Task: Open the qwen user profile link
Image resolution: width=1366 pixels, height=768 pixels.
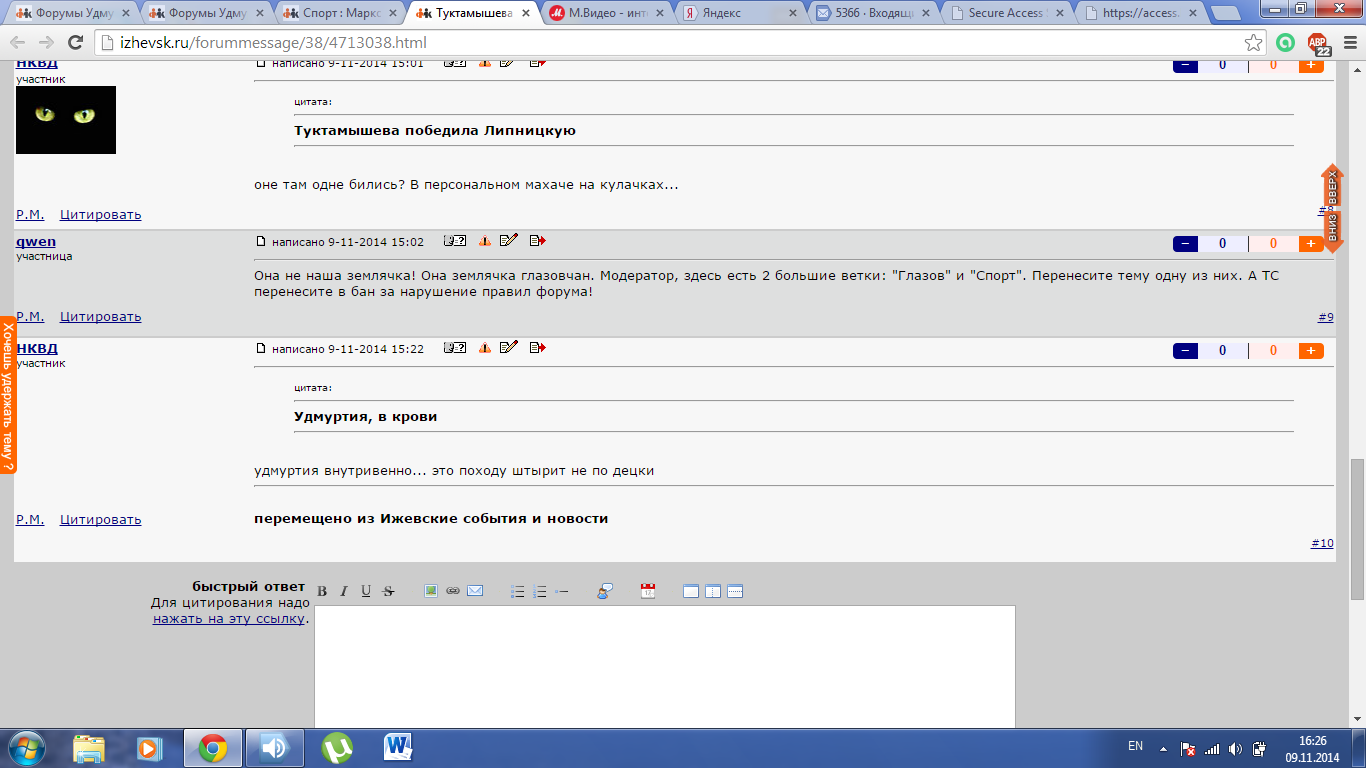Action: pyautogui.click(x=36, y=242)
